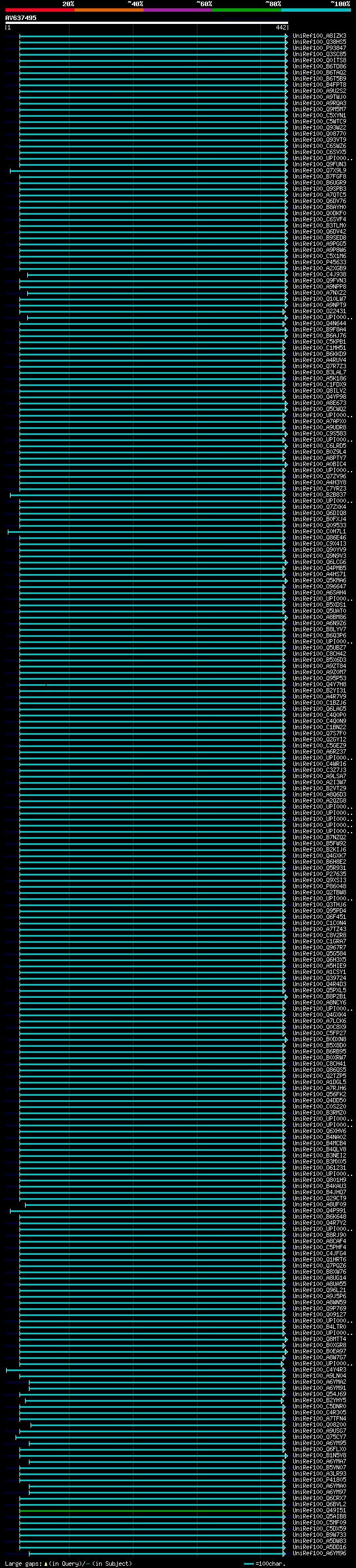Viewport: 356px width, 1568px height.
Task: Click the cyan ~100% legend color segment
Action: tap(317, 10)
